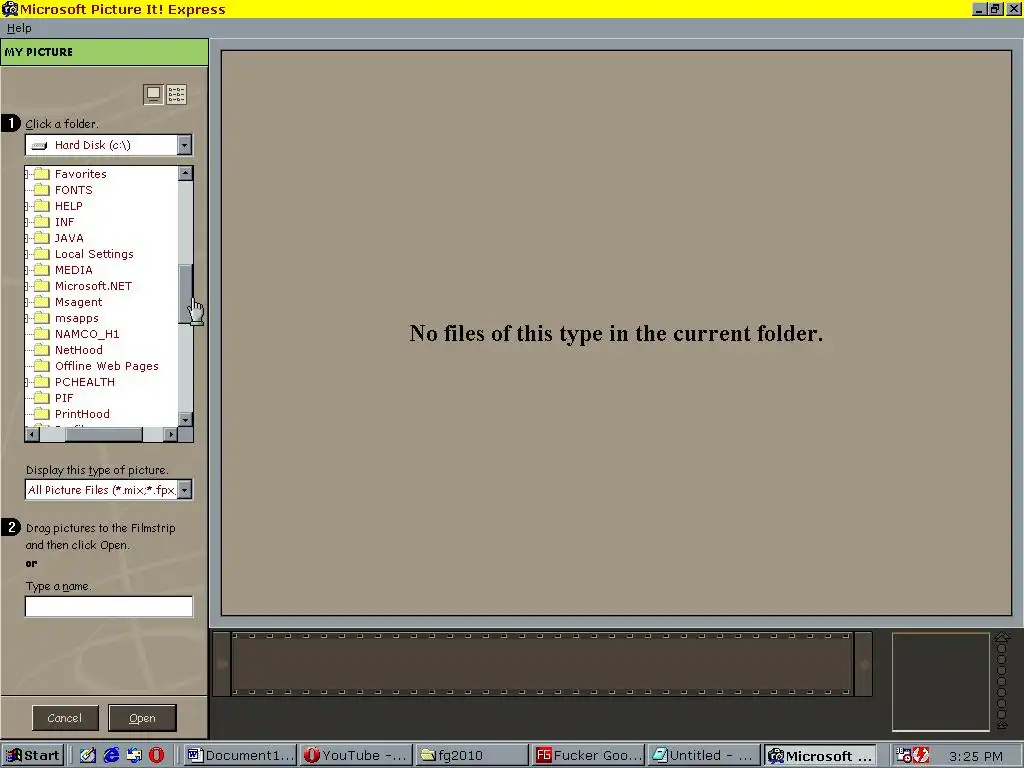The height and width of the screenshot is (768, 1024).
Task: Click folder list vertical scrollbar thumb
Action: pos(185,294)
